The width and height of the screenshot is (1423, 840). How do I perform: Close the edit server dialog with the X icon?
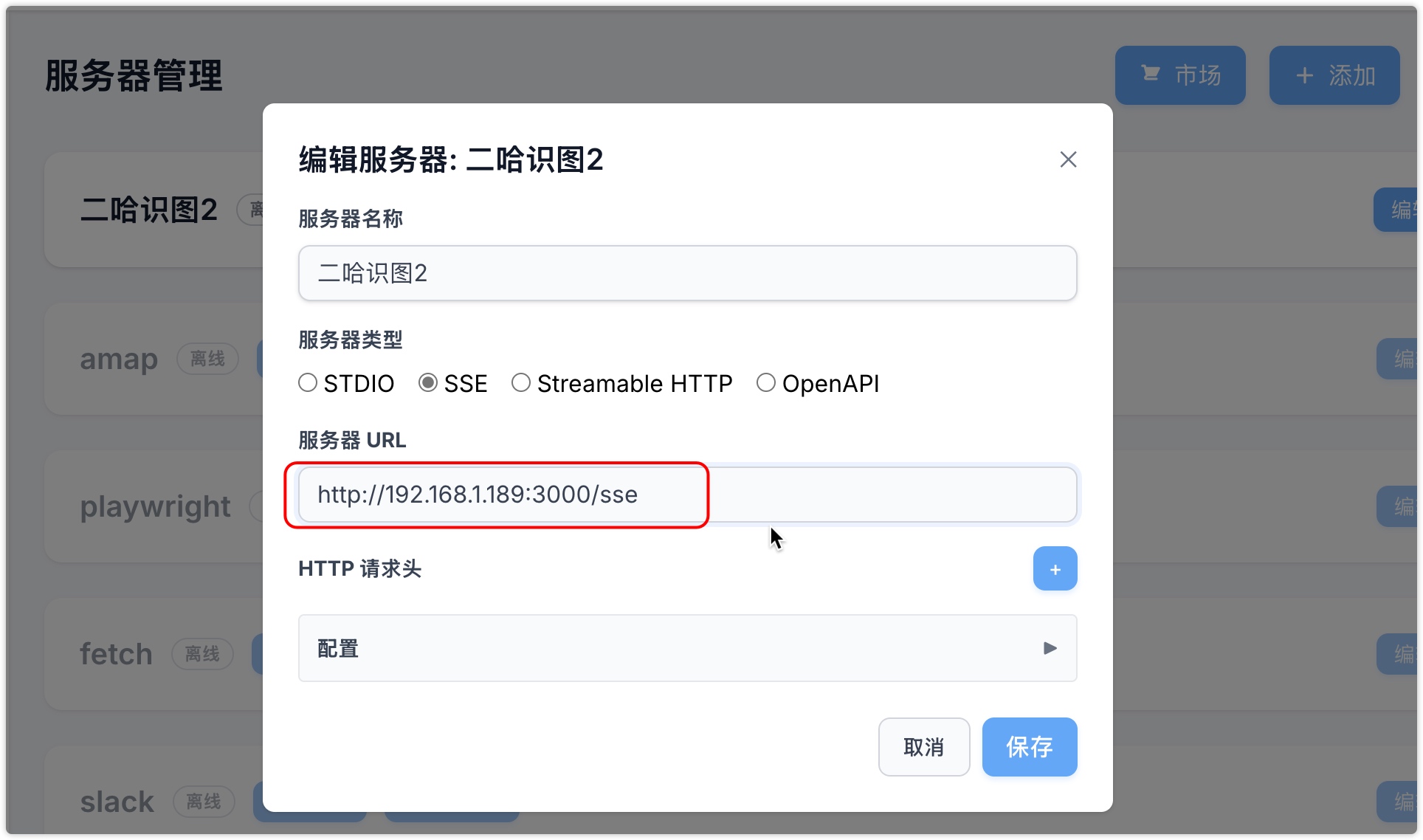click(1067, 159)
